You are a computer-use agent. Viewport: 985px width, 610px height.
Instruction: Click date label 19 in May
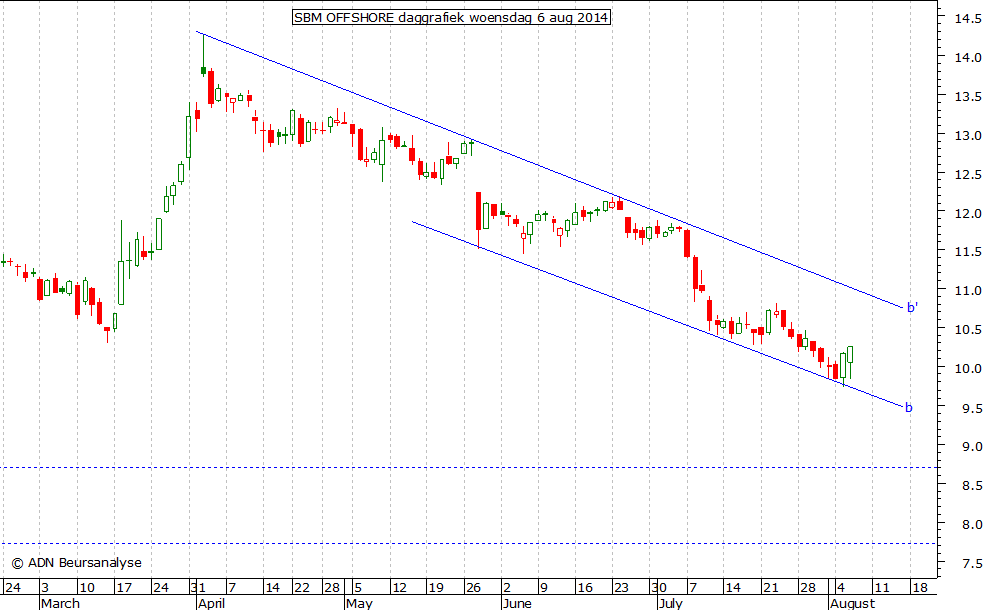point(435,587)
